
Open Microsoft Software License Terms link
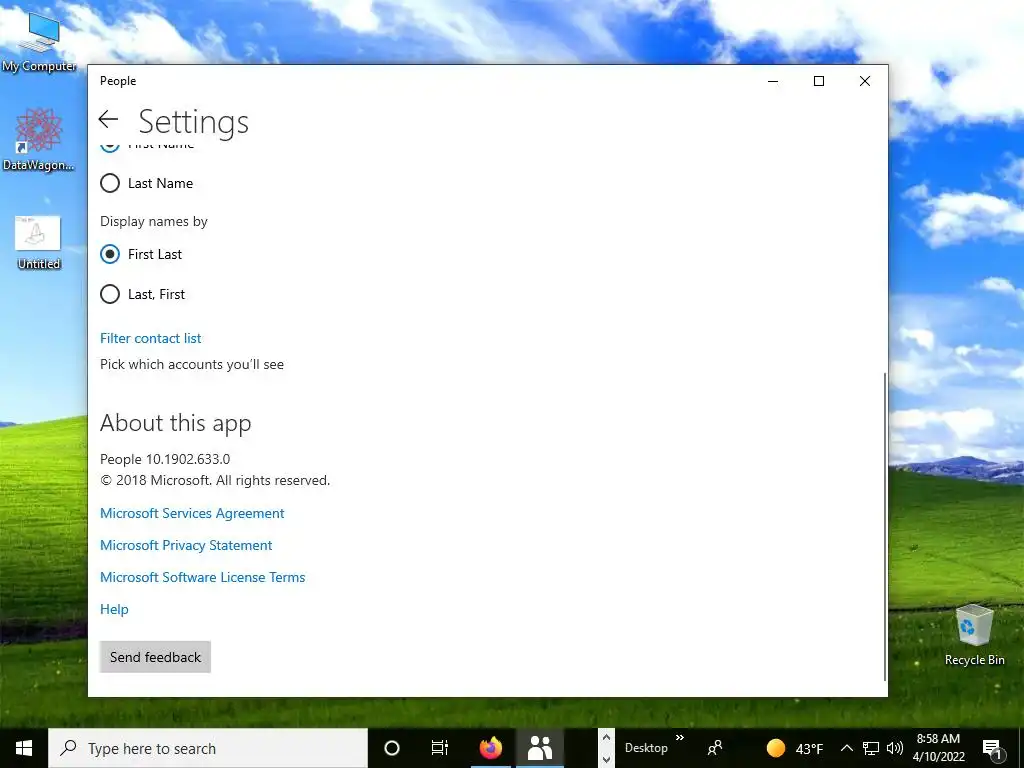[x=202, y=577]
